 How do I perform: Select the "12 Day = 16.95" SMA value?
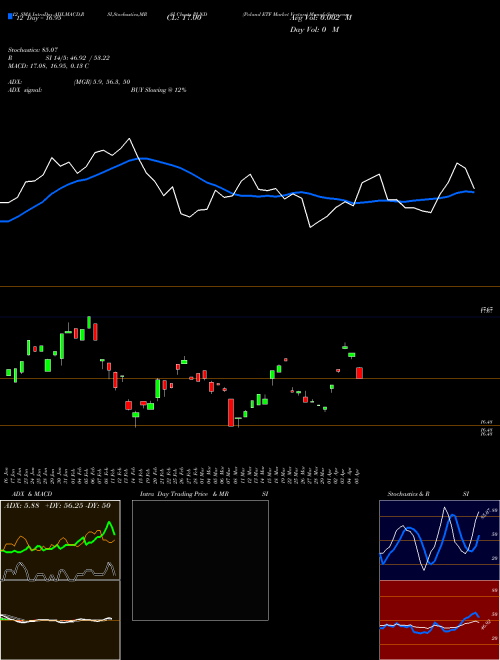[x=38, y=18]
